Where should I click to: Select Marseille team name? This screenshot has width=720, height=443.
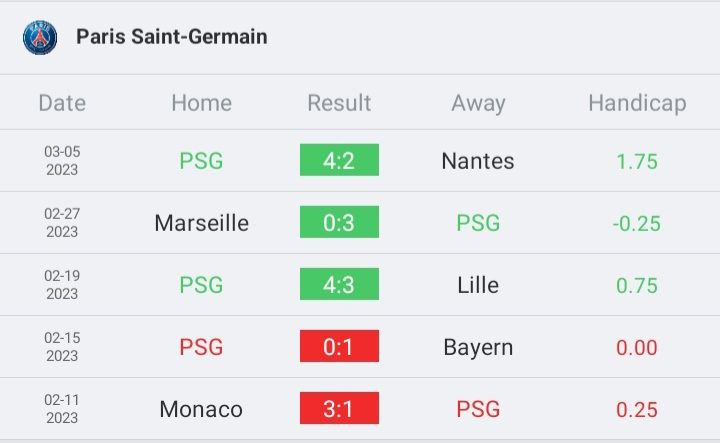(202, 223)
